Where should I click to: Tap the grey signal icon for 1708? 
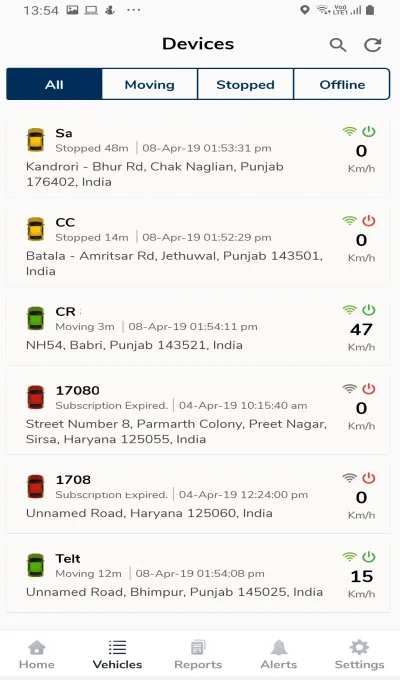349,478
